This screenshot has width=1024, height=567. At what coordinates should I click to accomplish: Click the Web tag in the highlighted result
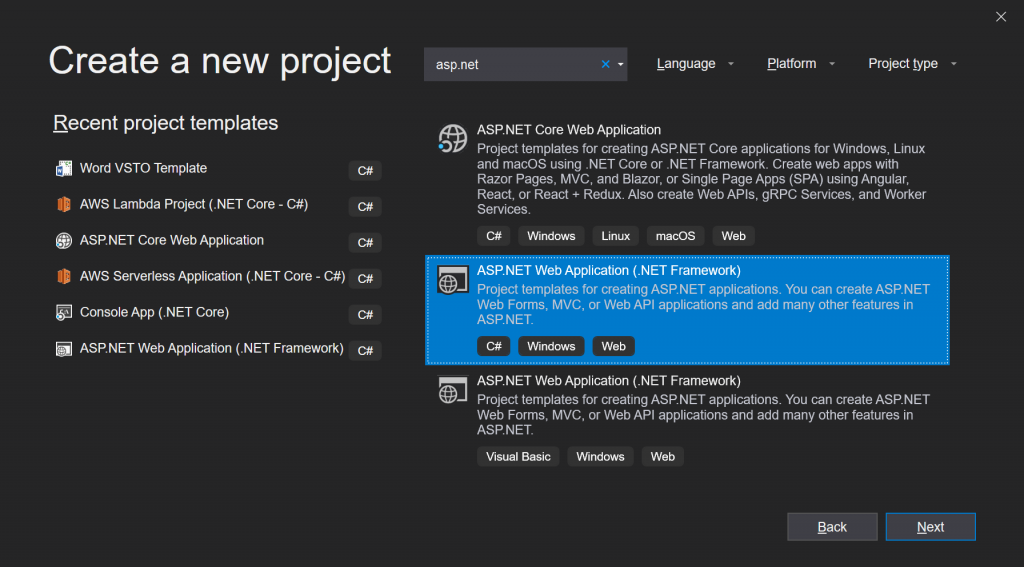point(613,346)
